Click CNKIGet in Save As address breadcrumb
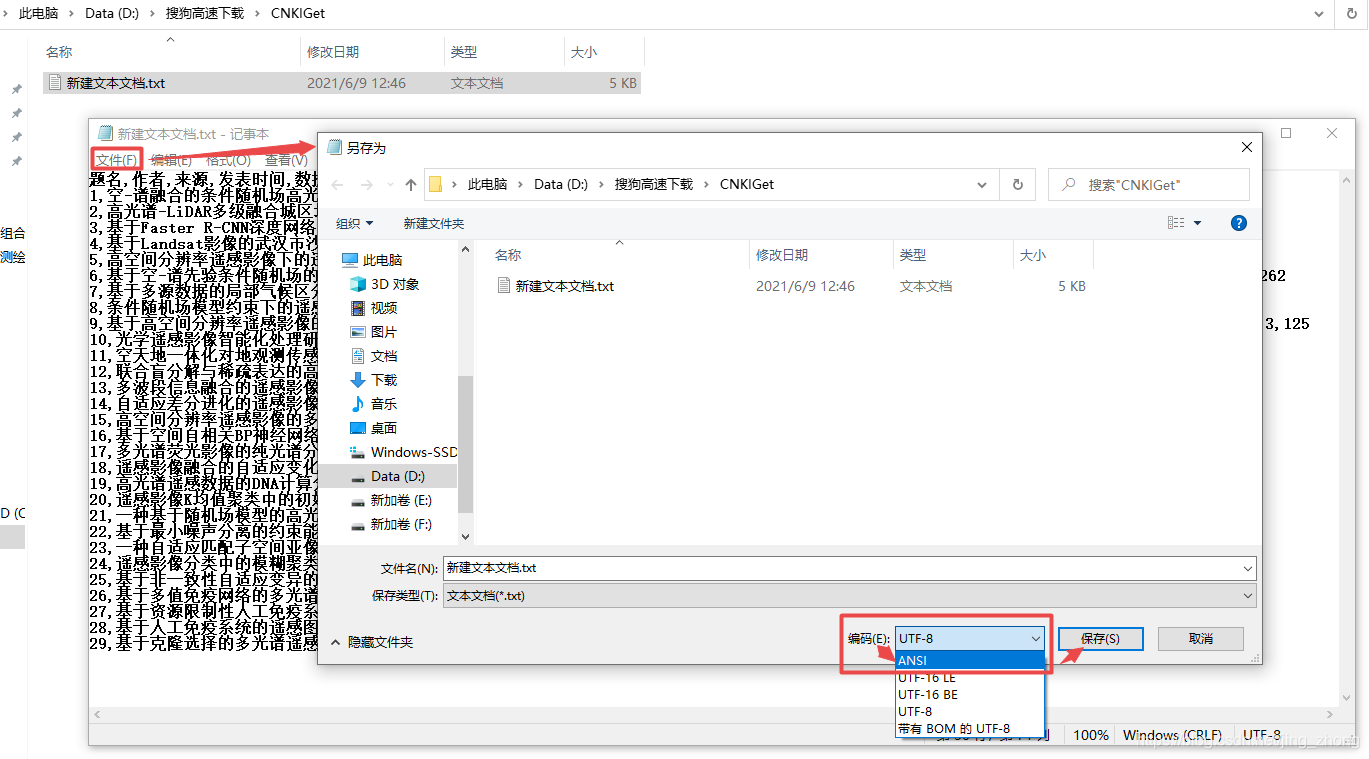This screenshot has height=759, width=1369. 747,184
